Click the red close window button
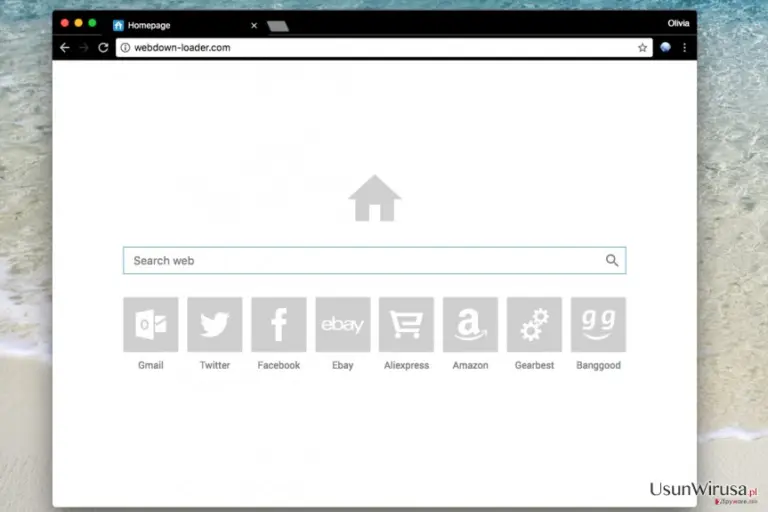 point(65,23)
